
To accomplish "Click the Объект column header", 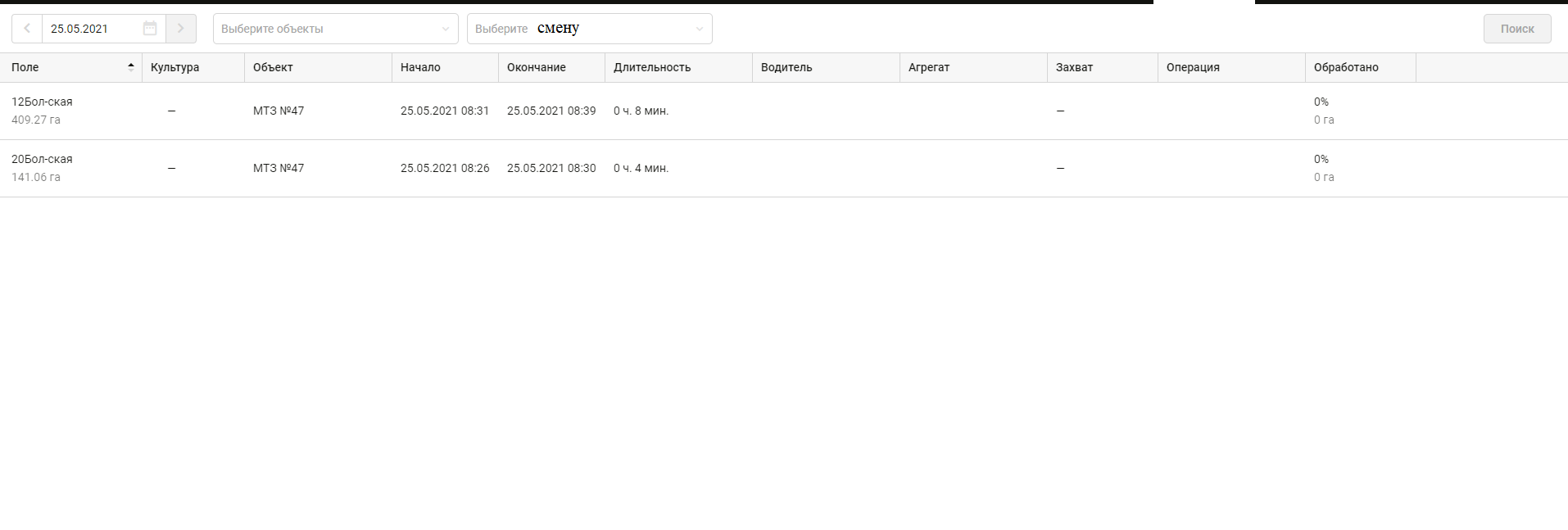I will pos(273,67).
